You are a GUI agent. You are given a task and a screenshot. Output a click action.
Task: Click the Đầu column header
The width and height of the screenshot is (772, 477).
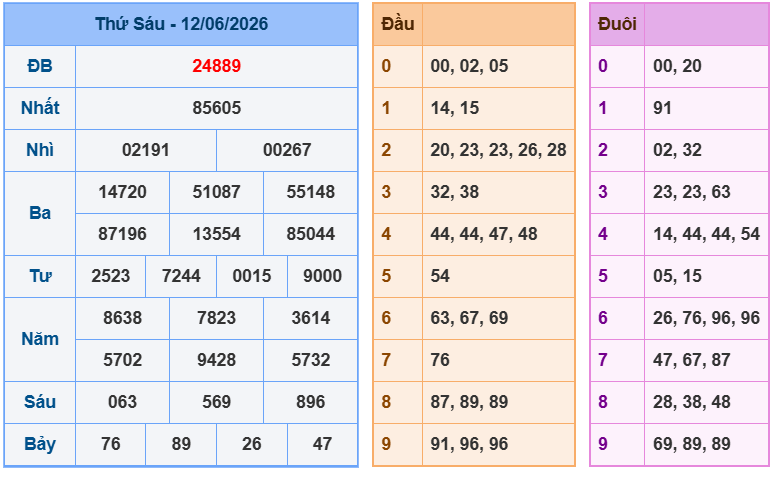point(398,24)
